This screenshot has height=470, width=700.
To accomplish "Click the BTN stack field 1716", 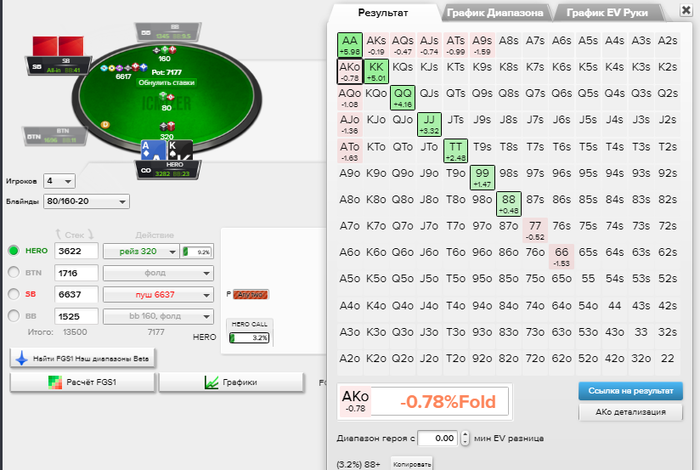I will click(76, 273).
